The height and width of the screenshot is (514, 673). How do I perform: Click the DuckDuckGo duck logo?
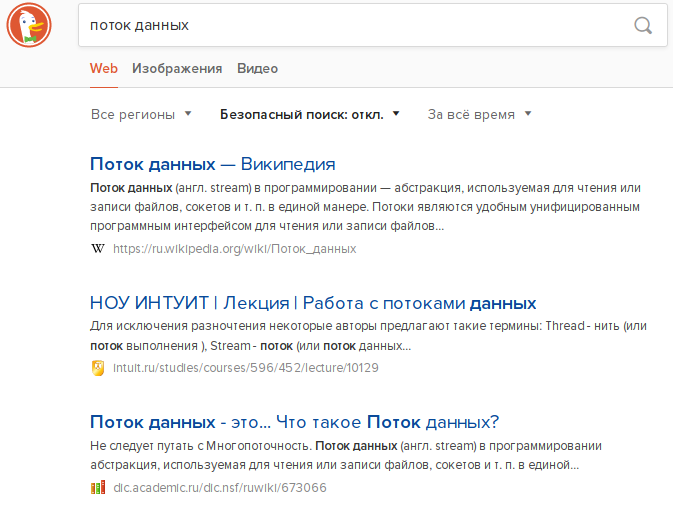[29, 25]
